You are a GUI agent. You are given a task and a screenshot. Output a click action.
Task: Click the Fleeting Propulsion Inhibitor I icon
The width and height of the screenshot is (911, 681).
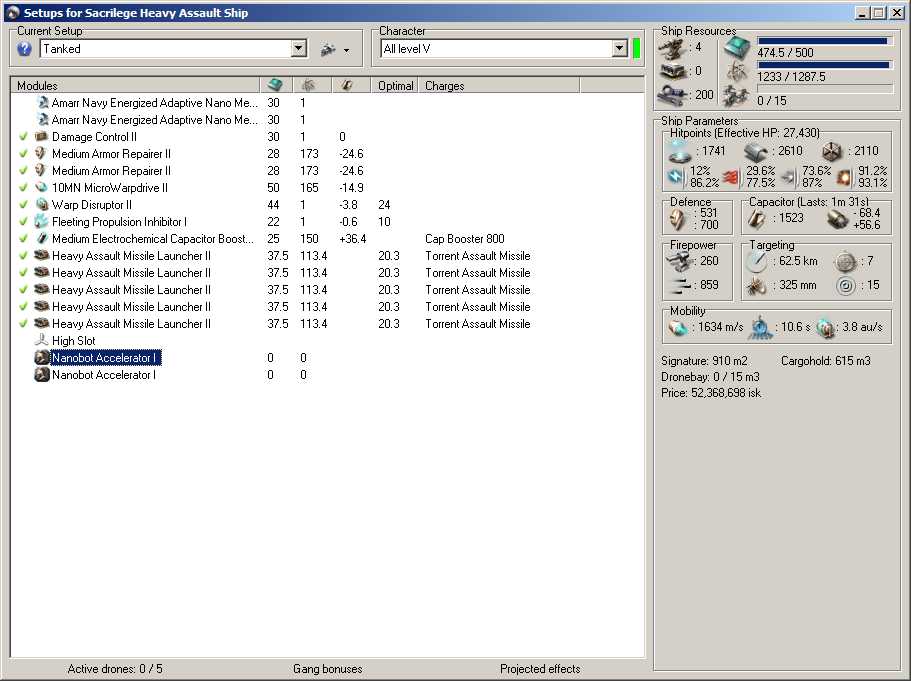(x=42, y=221)
